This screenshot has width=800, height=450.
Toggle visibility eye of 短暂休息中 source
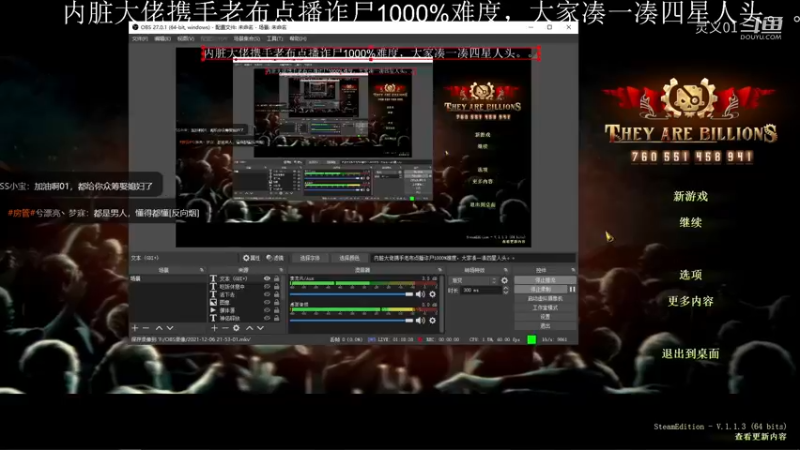point(267,287)
